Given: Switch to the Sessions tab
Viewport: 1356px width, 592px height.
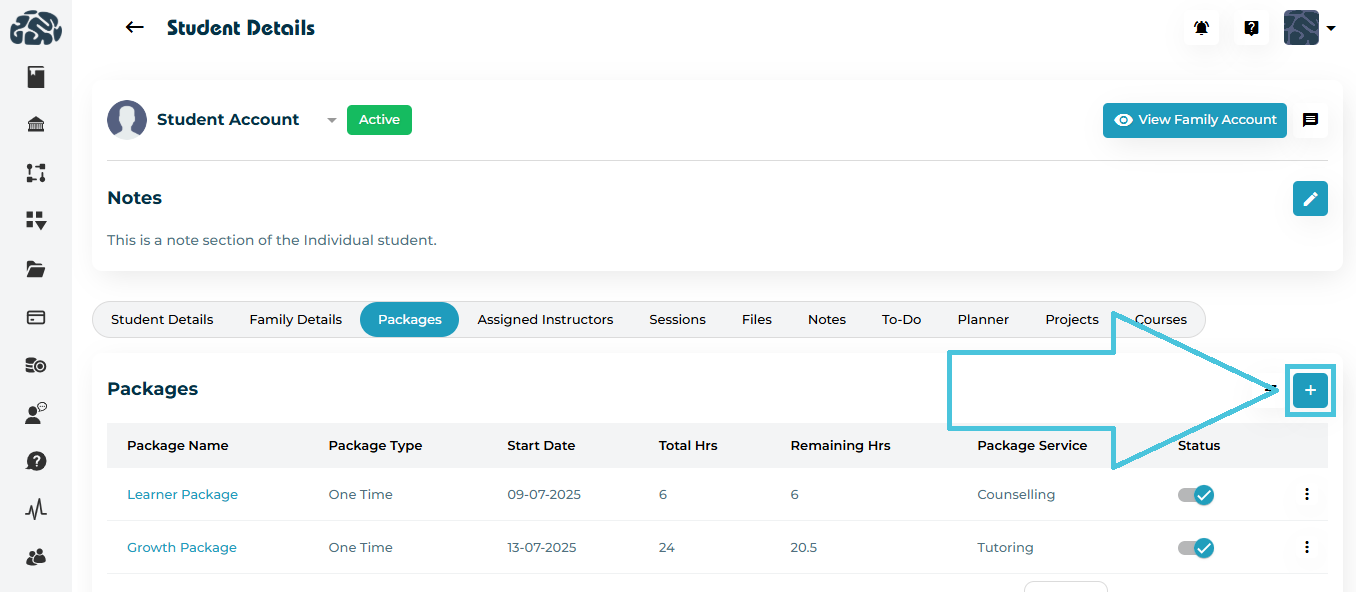Looking at the screenshot, I should pyautogui.click(x=677, y=320).
